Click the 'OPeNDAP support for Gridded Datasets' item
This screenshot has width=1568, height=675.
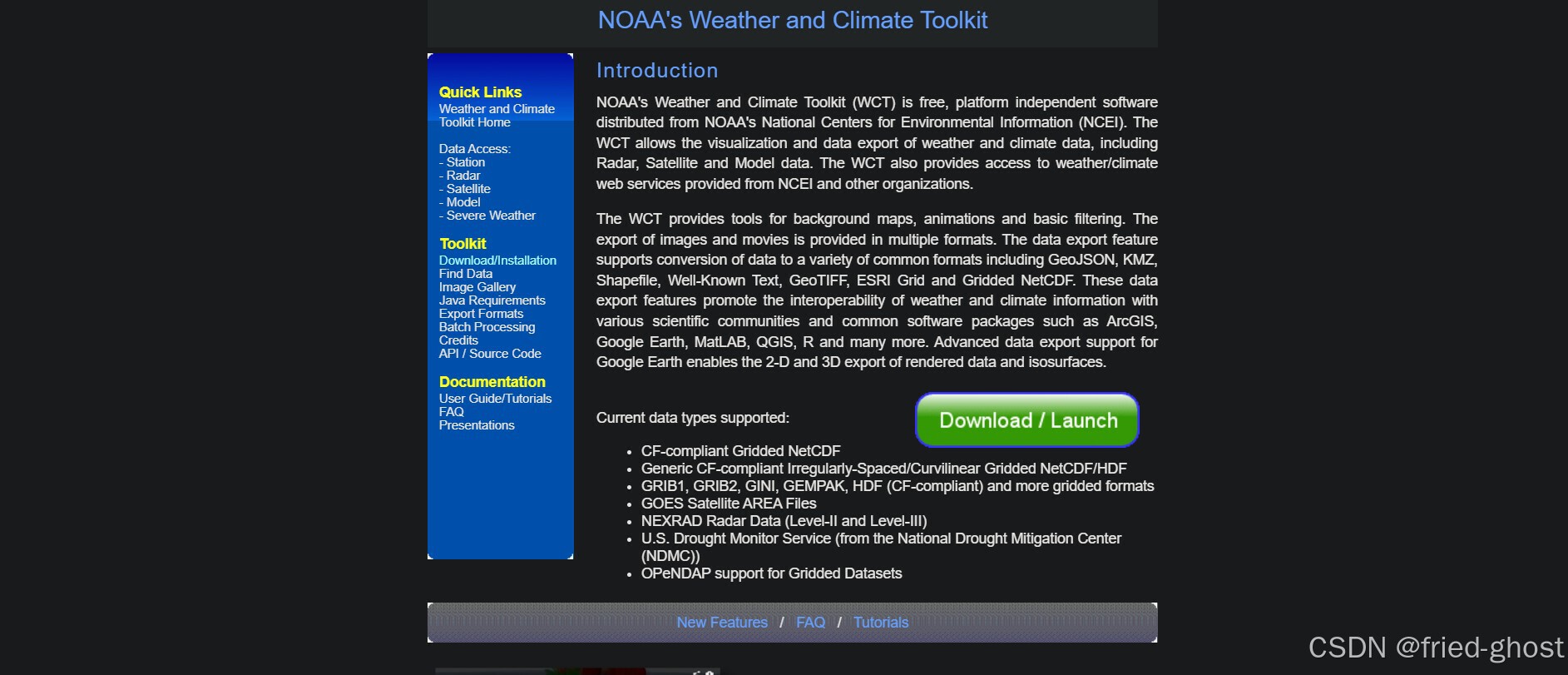pyautogui.click(x=771, y=573)
